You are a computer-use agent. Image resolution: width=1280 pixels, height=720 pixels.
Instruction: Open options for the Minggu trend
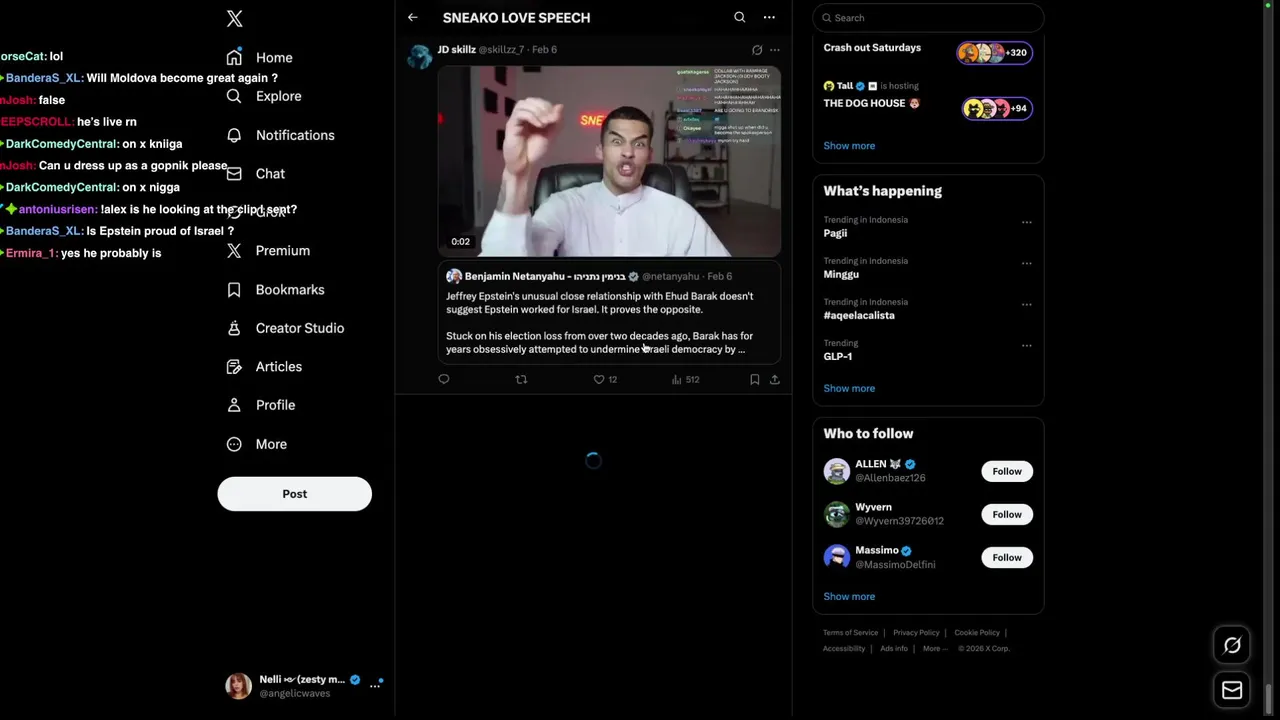point(1026,264)
